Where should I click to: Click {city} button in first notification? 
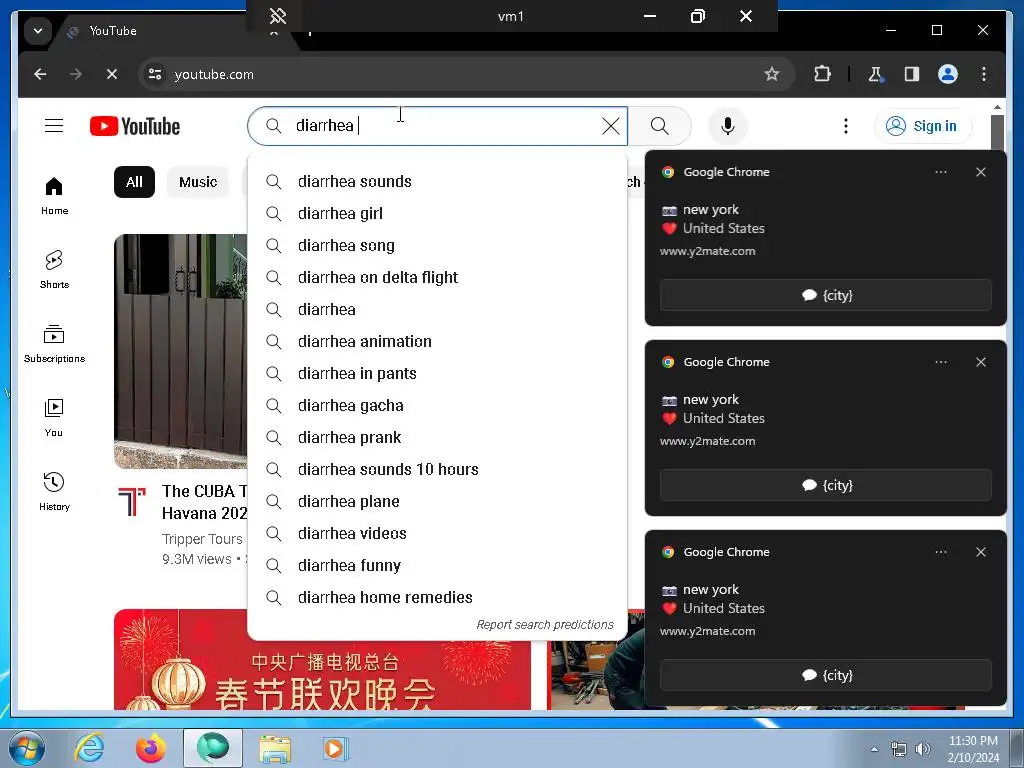click(x=825, y=295)
